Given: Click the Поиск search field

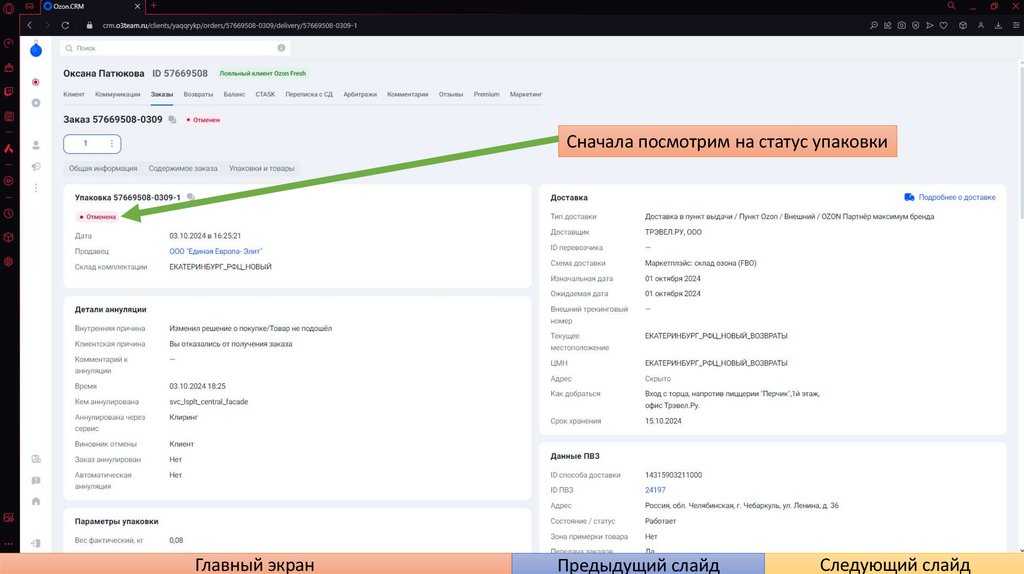Looking at the screenshot, I should click(x=175, y=48).
